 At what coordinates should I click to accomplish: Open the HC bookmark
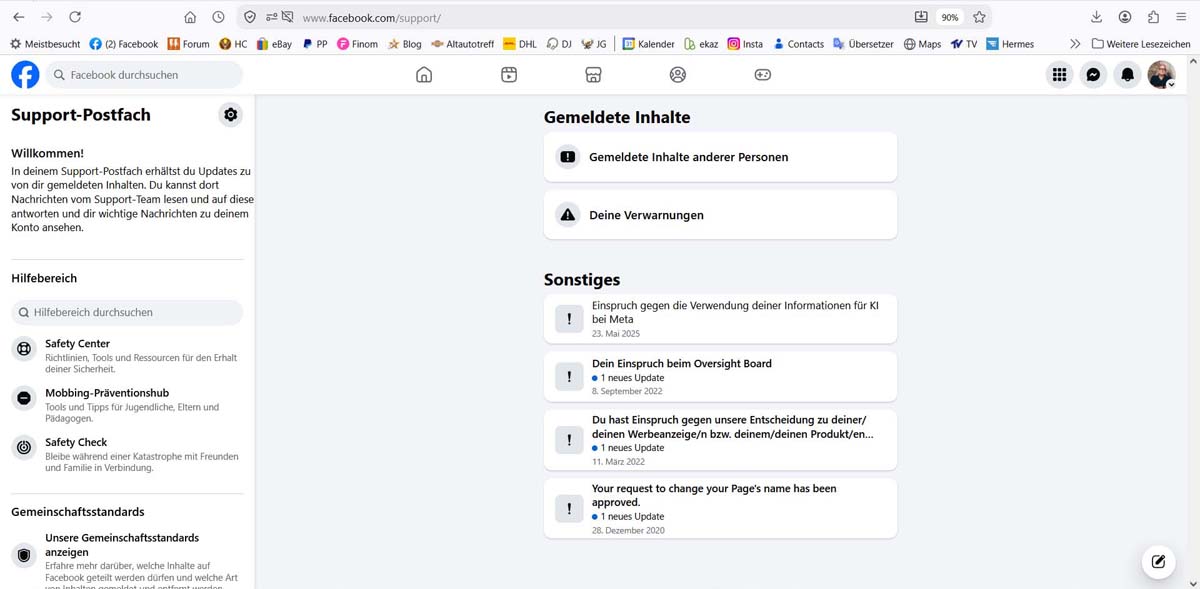tap(233, 44)
